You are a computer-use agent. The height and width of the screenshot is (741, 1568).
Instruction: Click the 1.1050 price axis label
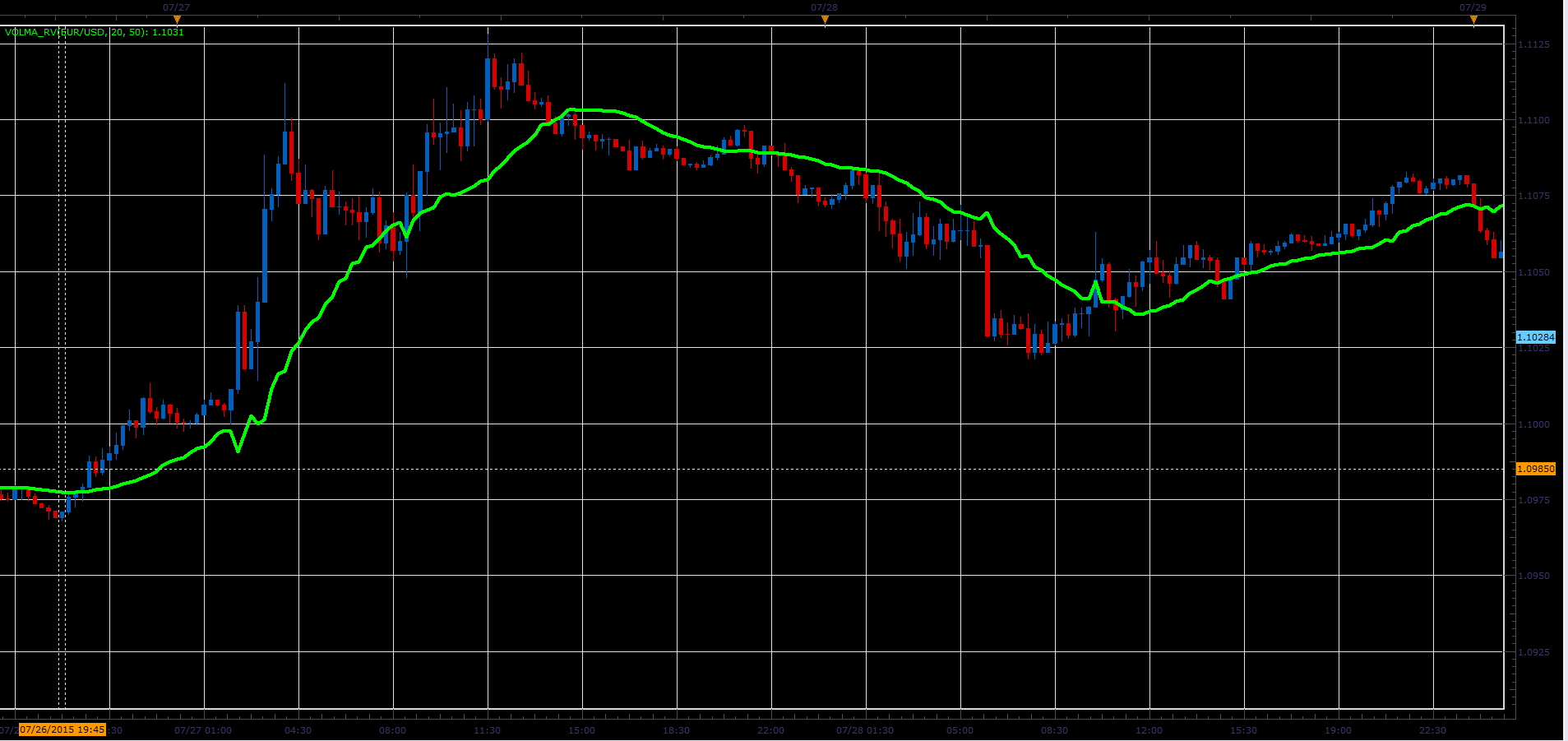[1533, 272]
